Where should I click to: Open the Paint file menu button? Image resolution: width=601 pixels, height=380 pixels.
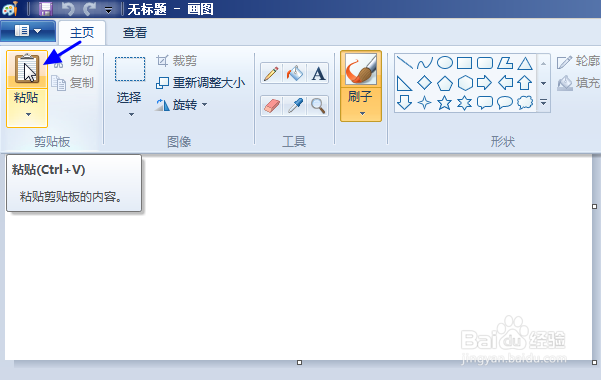(28, 31)
